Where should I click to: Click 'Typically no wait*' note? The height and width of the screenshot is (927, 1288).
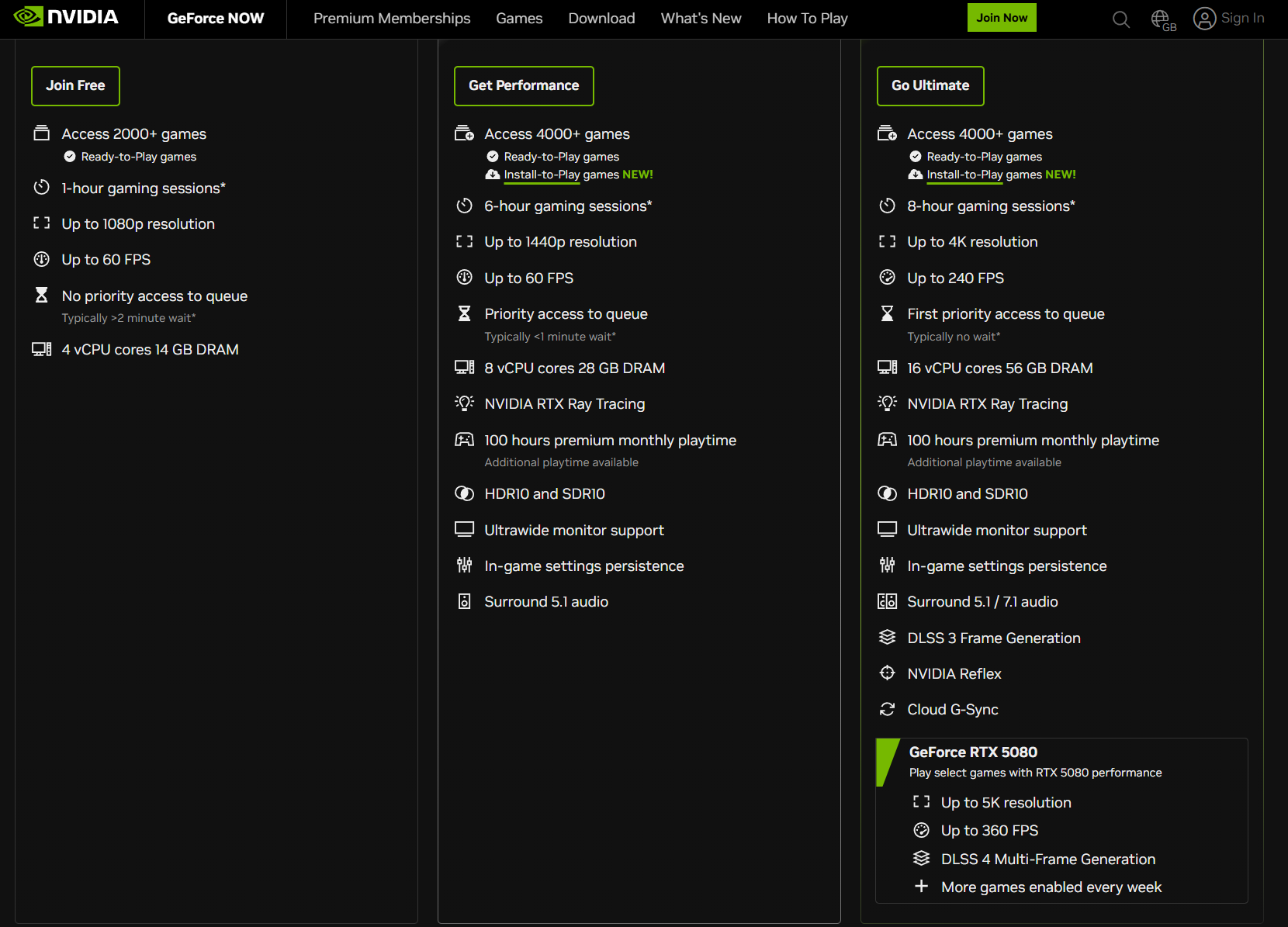click(x=954, y=337)
